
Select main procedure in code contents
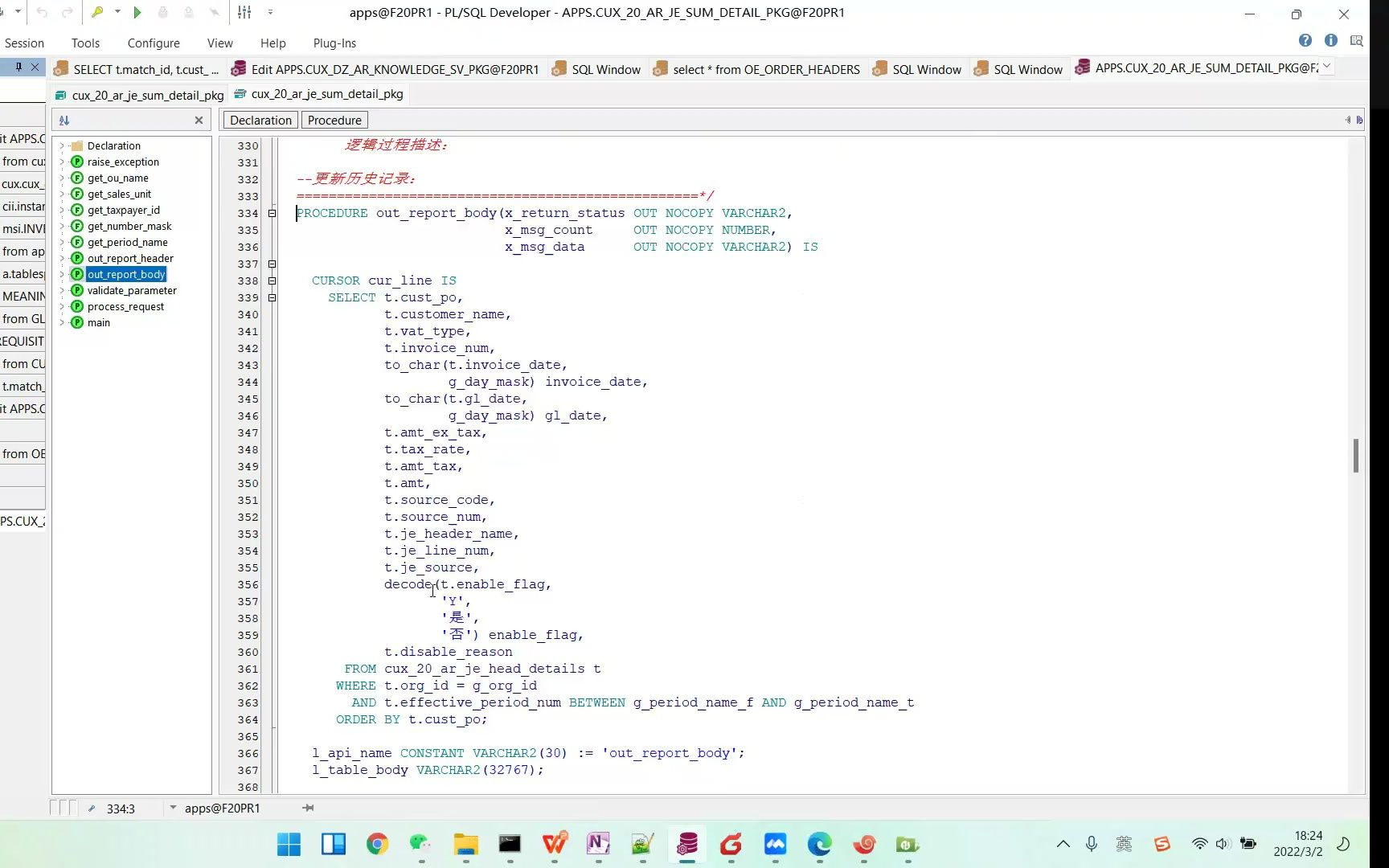(99, 322)
